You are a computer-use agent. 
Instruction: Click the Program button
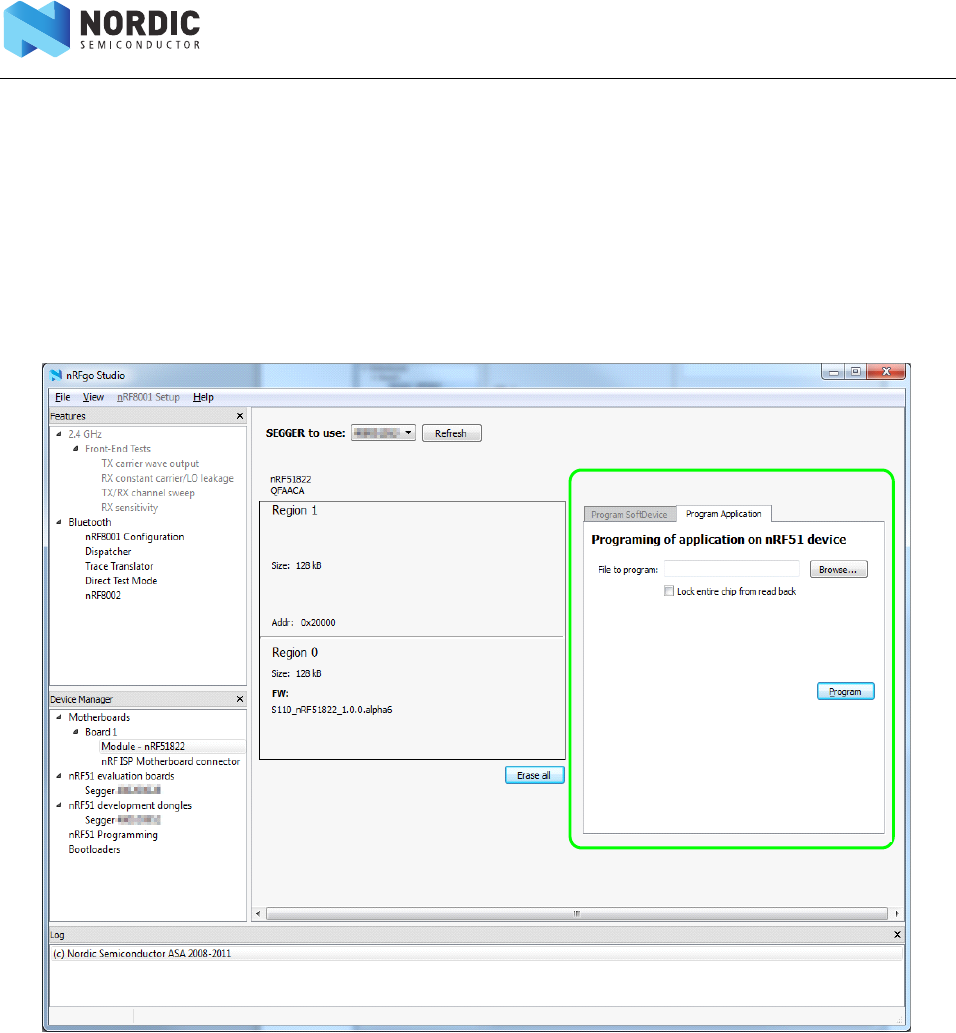pos(845,692)
